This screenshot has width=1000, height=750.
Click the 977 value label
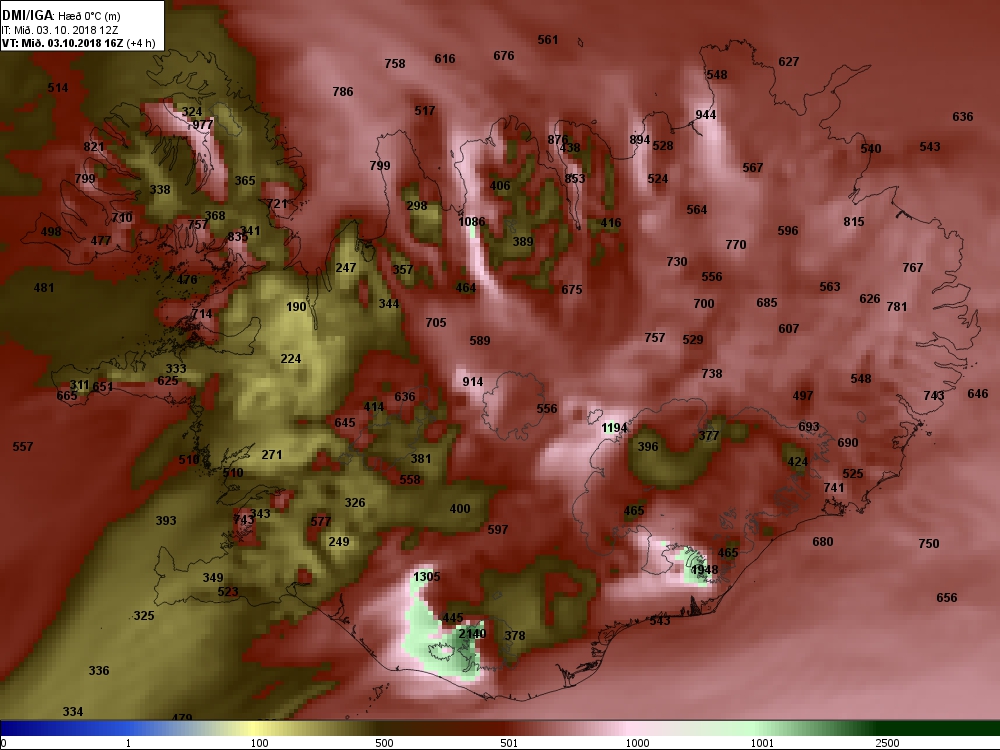[x=203, y=124]
